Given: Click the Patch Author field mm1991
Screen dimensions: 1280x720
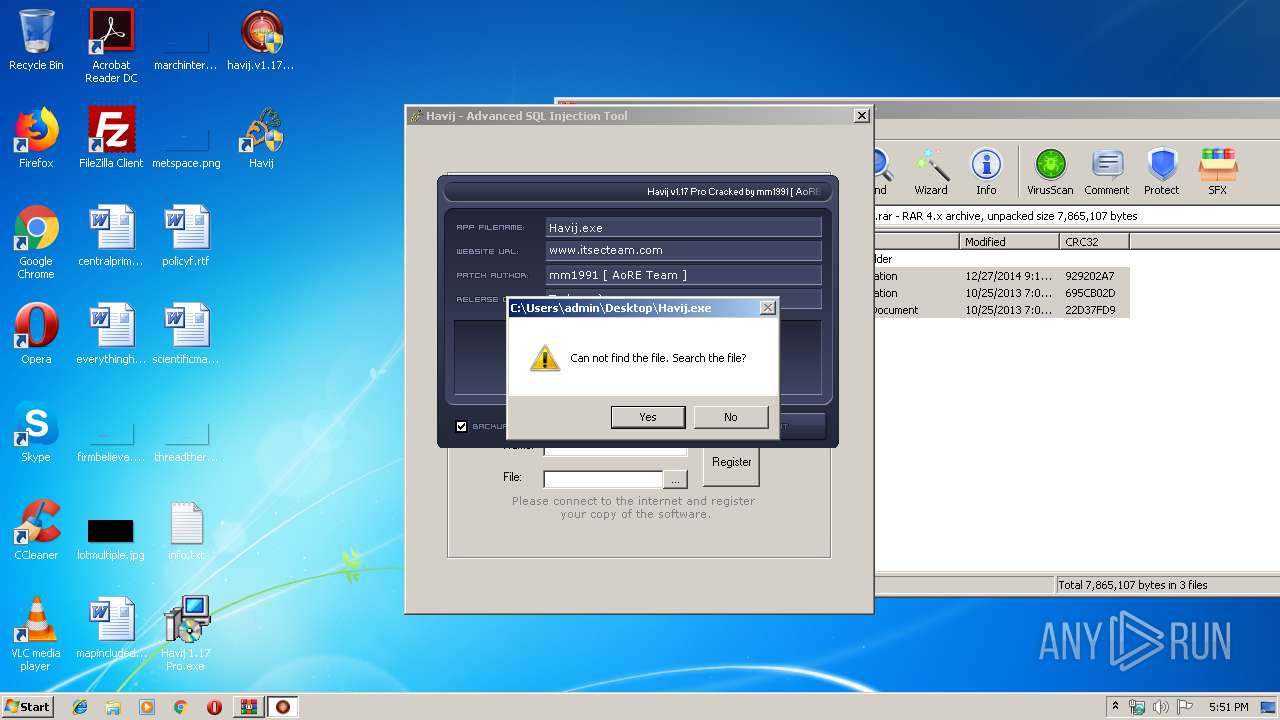Looking at the screenshot, I should click(684, 275).
